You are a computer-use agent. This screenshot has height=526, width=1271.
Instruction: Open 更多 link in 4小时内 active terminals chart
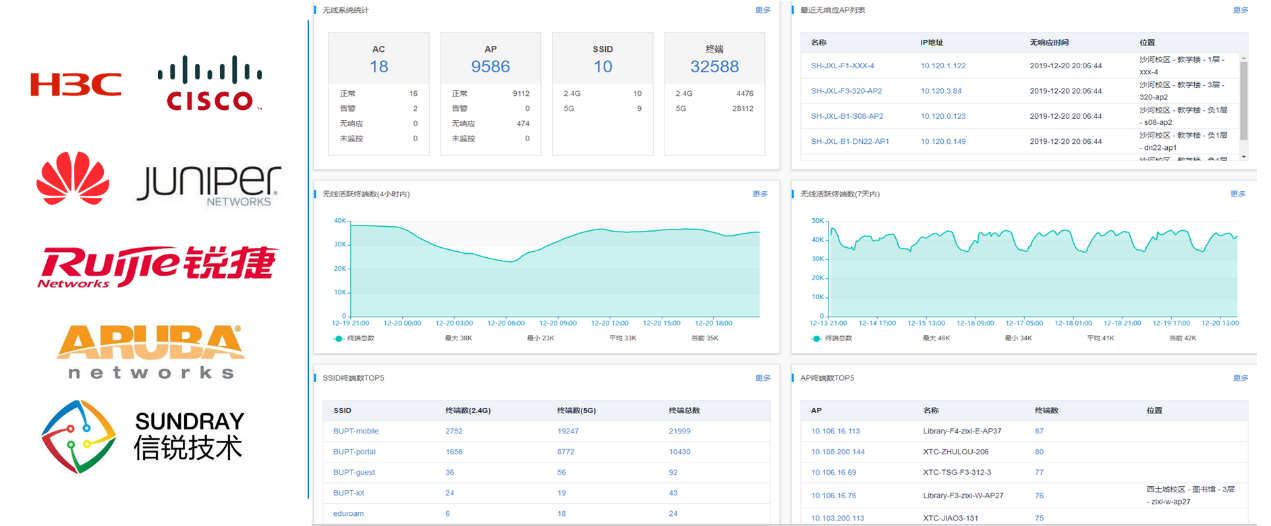click(761, 194)
